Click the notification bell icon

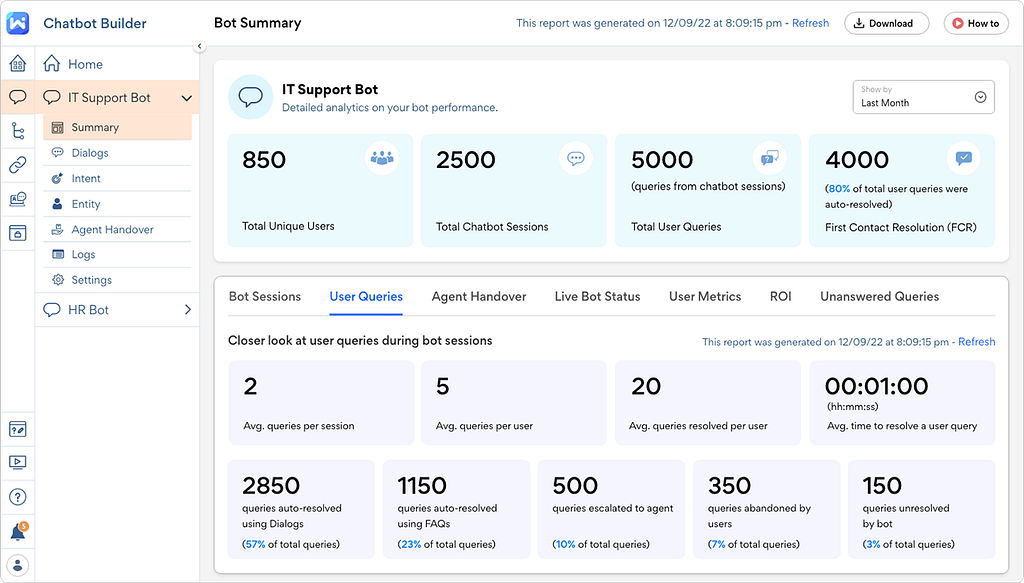tap(17, 532)
